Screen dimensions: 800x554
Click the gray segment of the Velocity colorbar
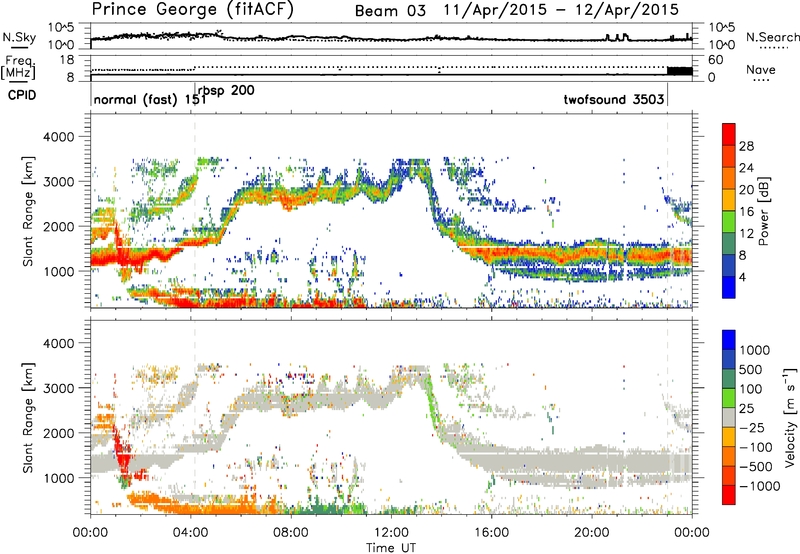click(x=729, y=417)
